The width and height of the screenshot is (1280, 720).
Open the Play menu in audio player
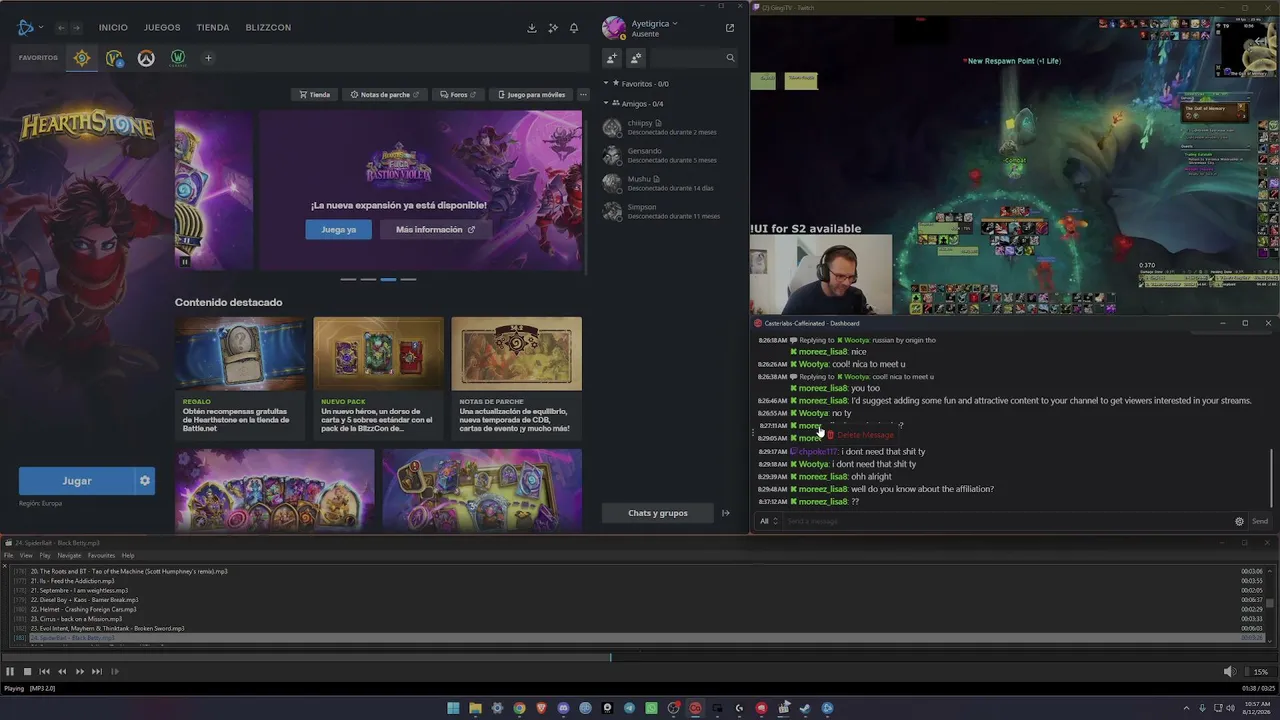pyautogui.click(x=45, y=556)
